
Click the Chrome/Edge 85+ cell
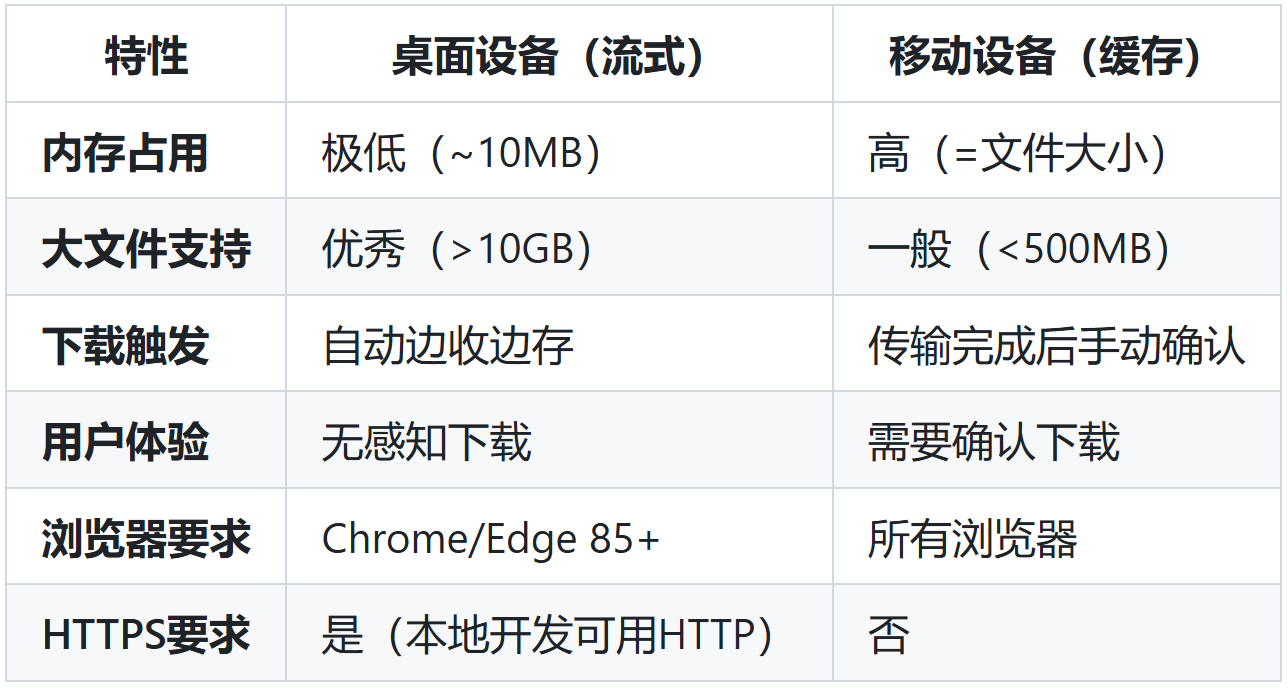[x=490, y=539]
